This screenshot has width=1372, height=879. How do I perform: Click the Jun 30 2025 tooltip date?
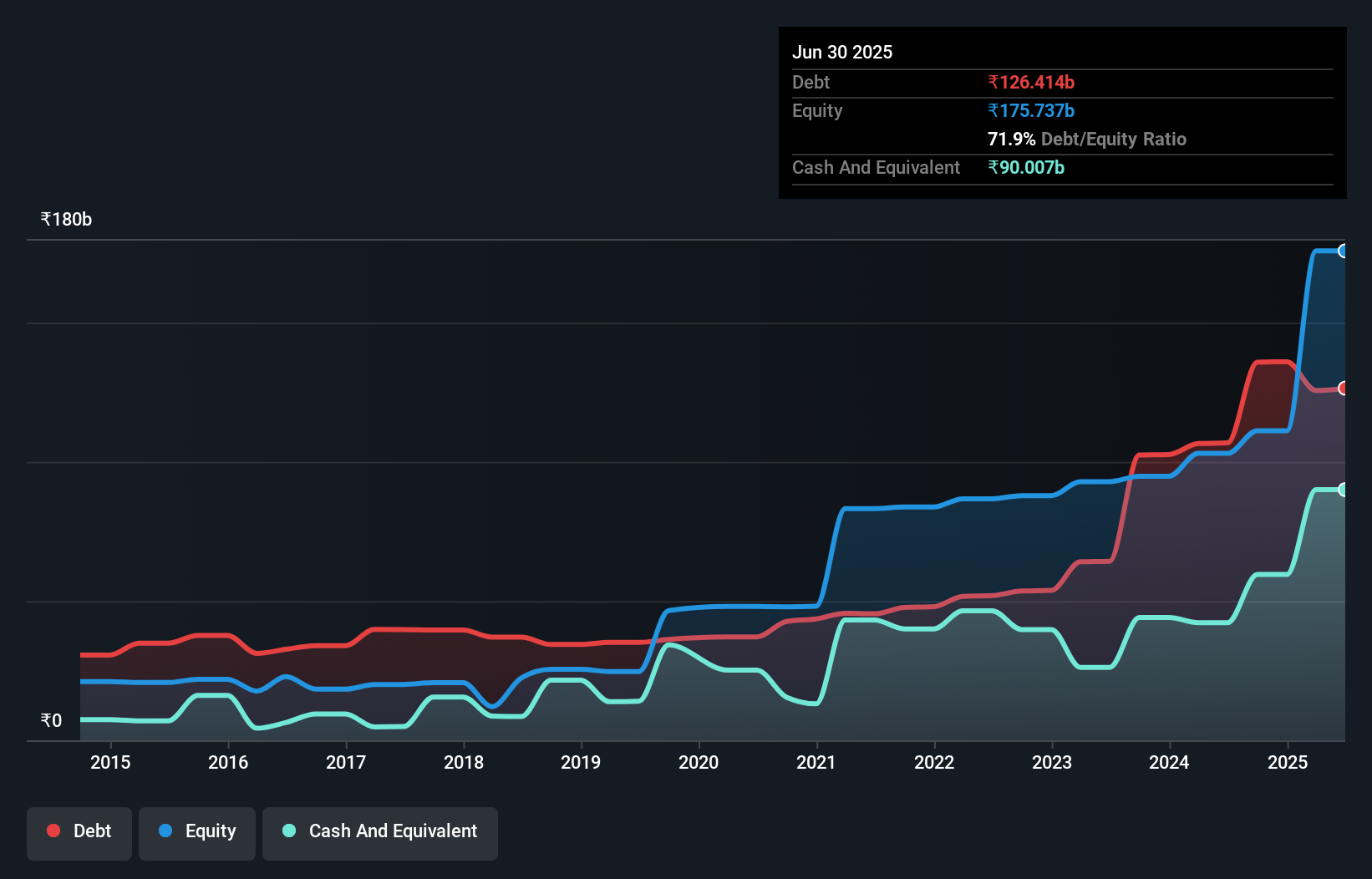842,52
